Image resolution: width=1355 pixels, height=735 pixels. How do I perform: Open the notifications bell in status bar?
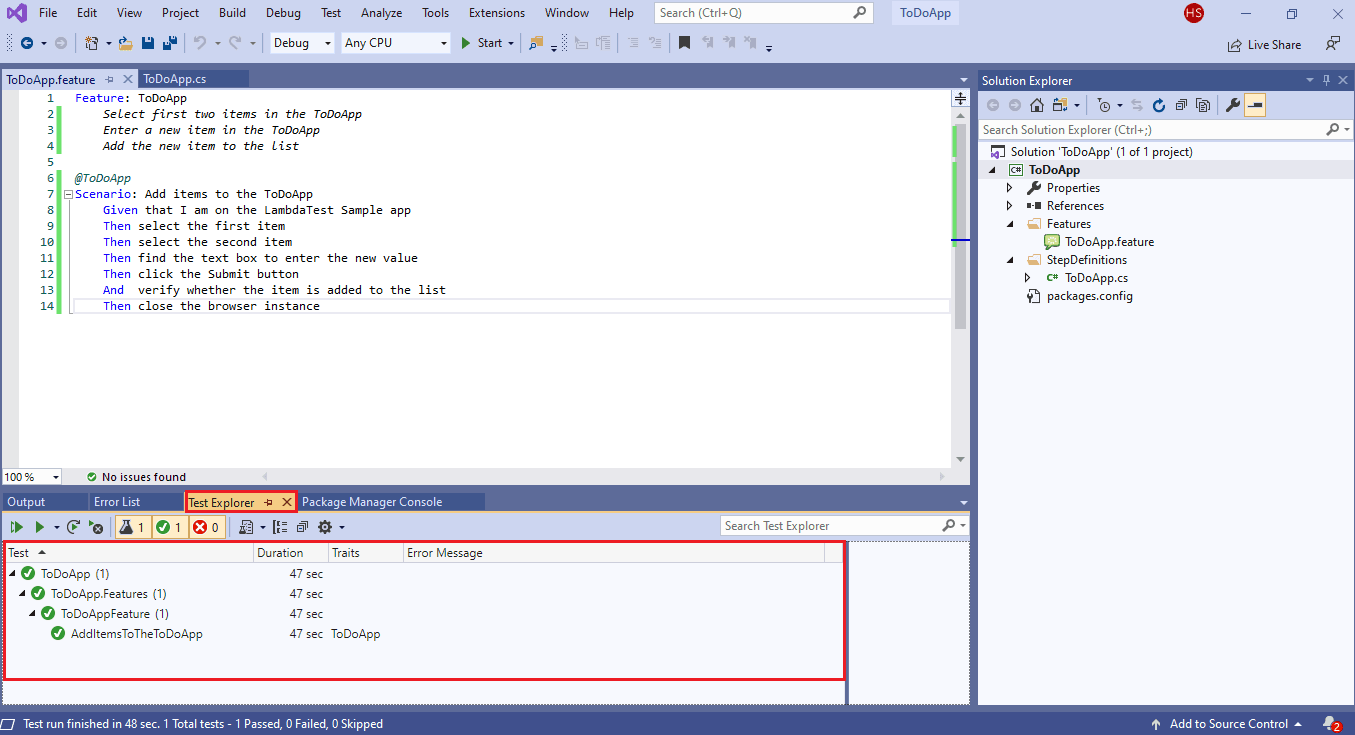[x=1330, y=723]
